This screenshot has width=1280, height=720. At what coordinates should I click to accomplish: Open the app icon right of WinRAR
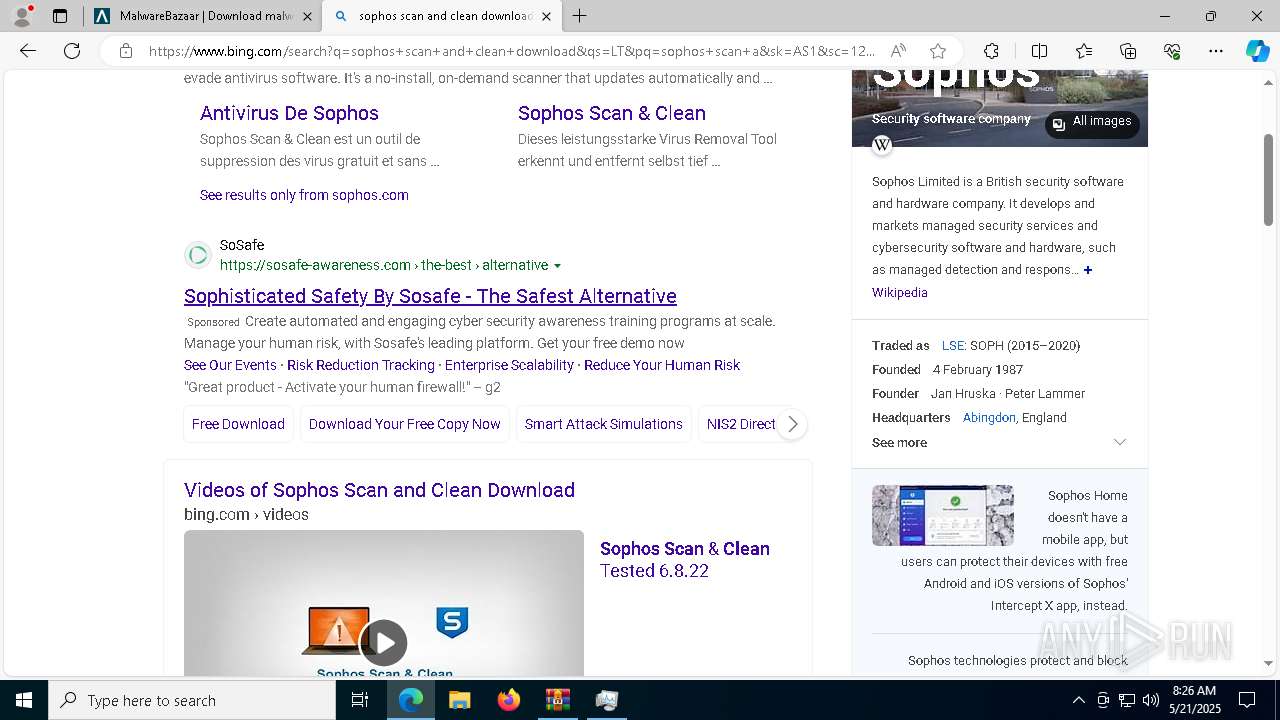[606, 700]
